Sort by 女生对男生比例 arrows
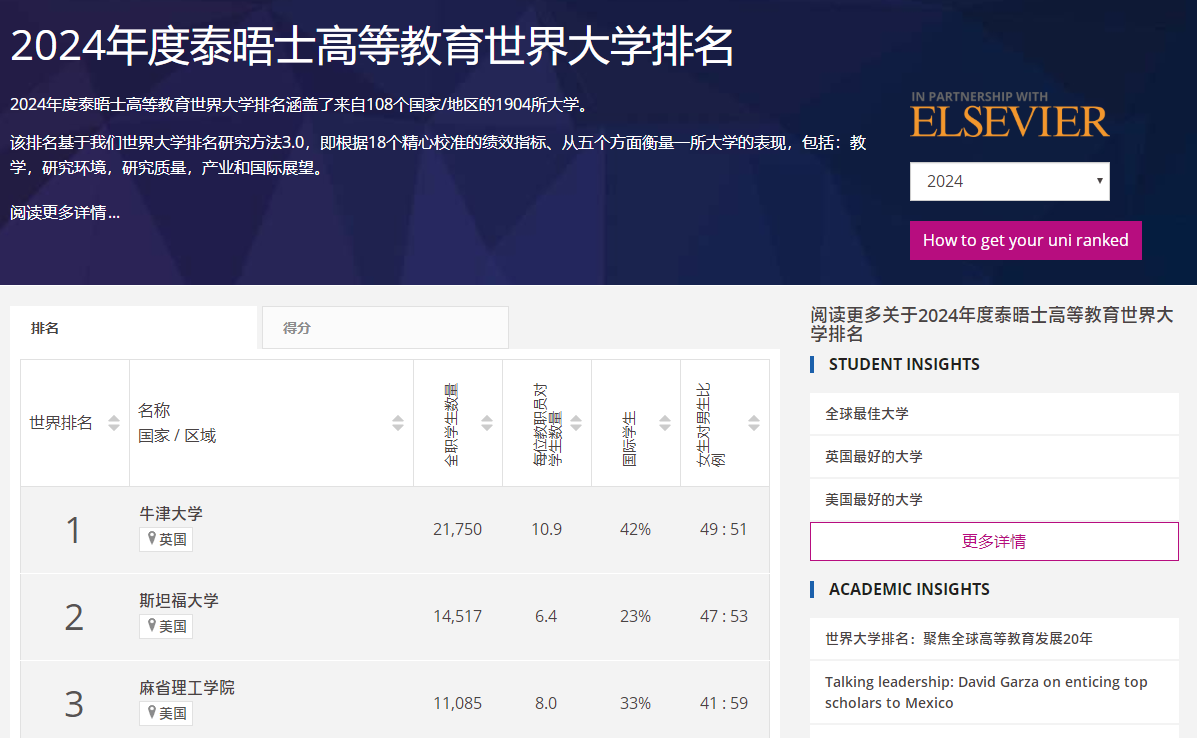 pos(754,423)
